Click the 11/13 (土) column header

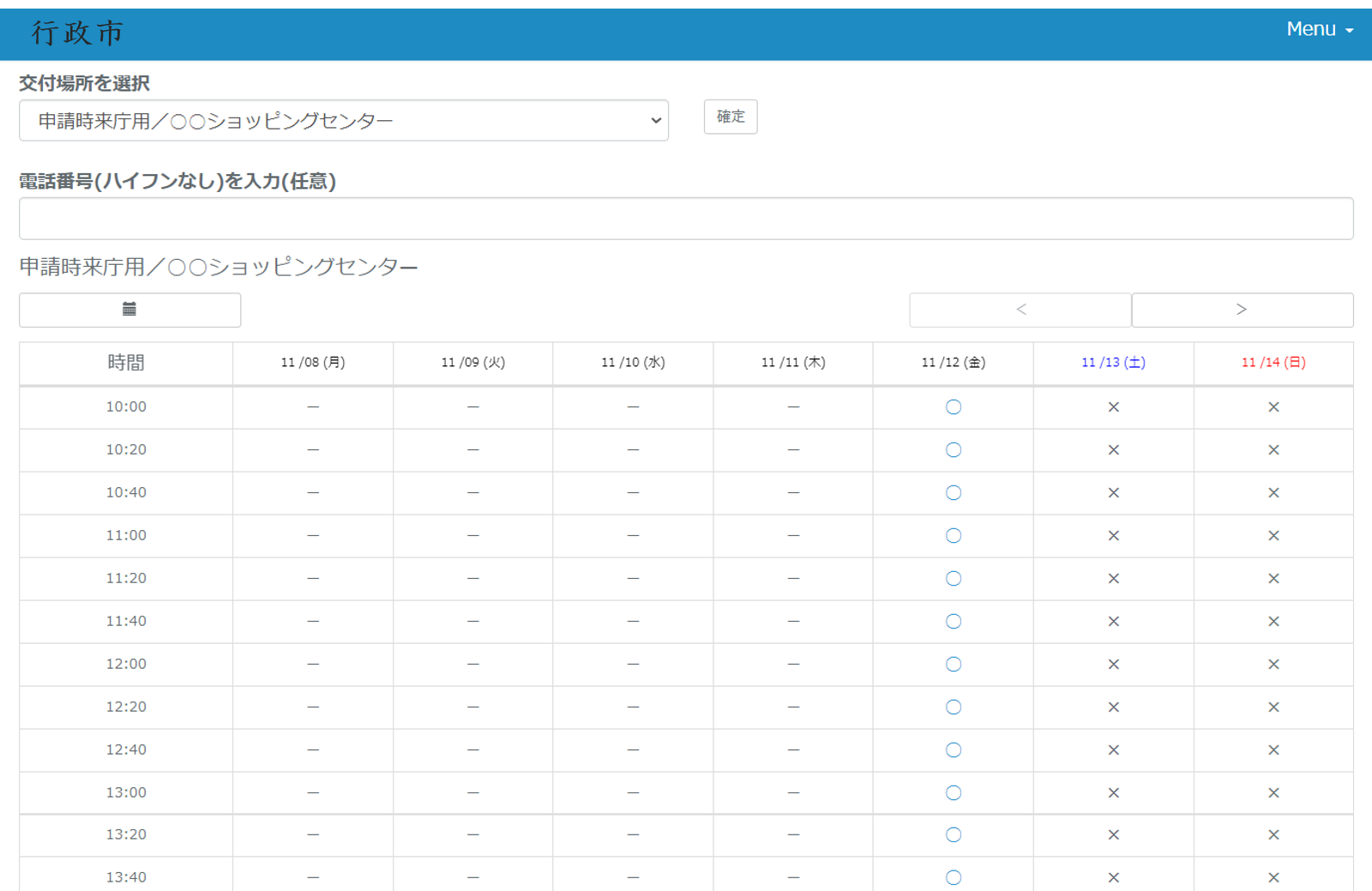click(1113, 363)
